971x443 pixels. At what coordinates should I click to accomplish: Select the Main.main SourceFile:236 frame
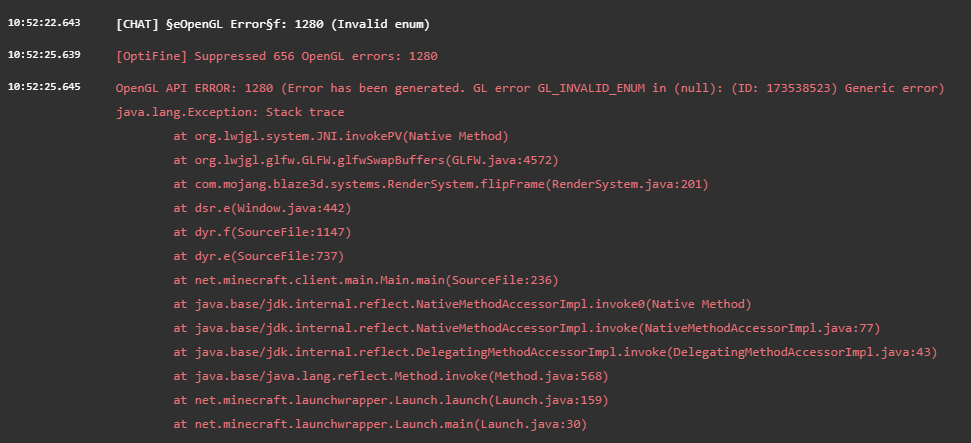pos(365,280)
